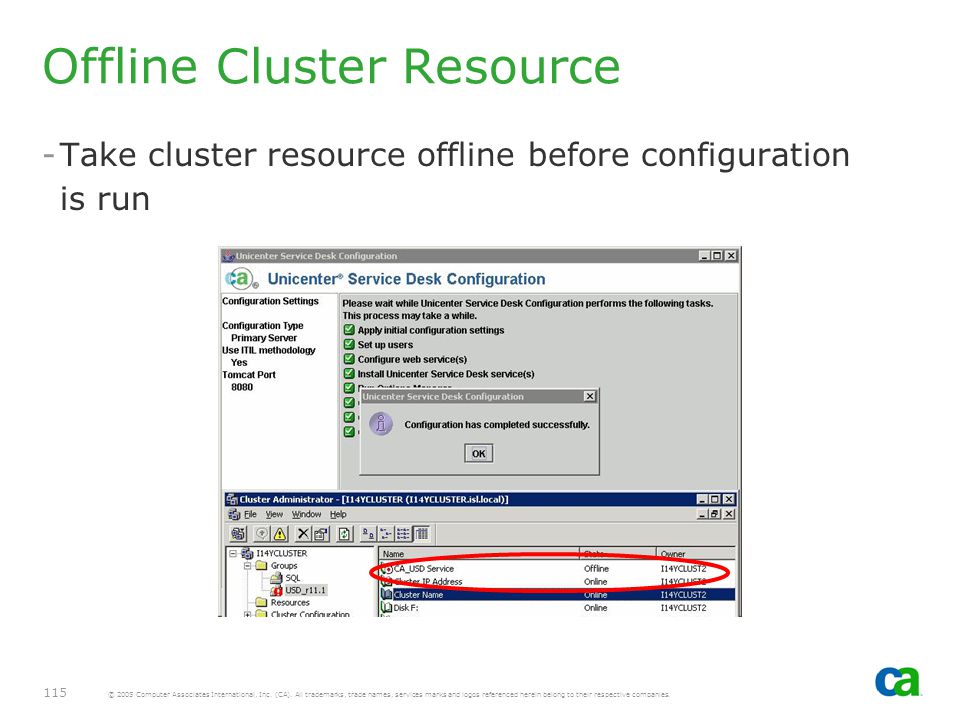
Task: Select I14YCLUSTER root node label
Action: (282, 553)
